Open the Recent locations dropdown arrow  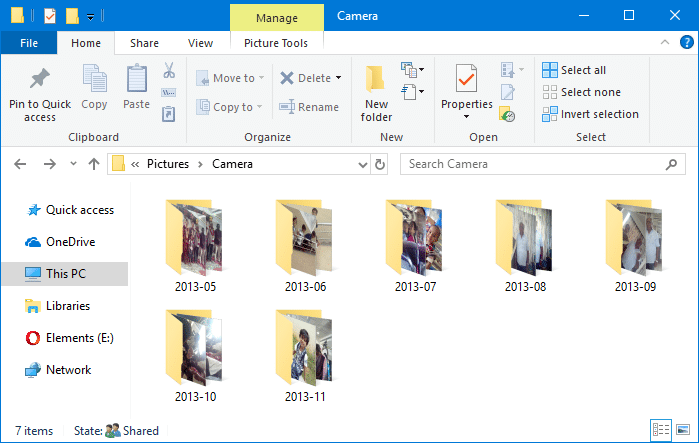click(72, 164)
